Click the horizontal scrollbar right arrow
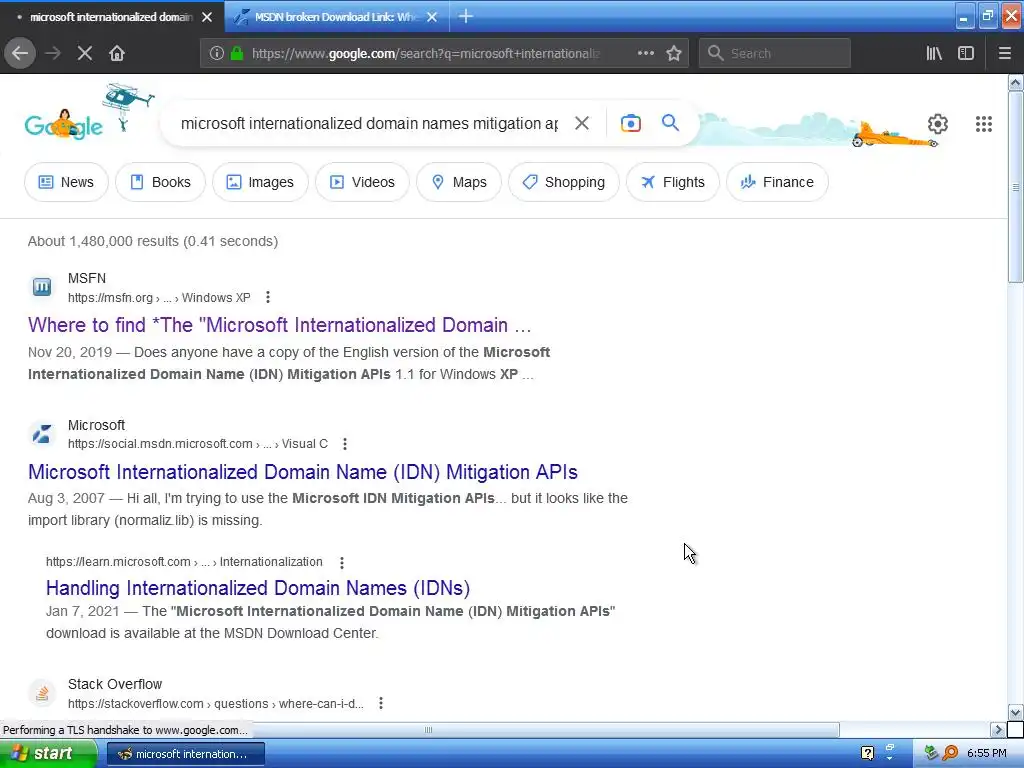 click(998, 729)
